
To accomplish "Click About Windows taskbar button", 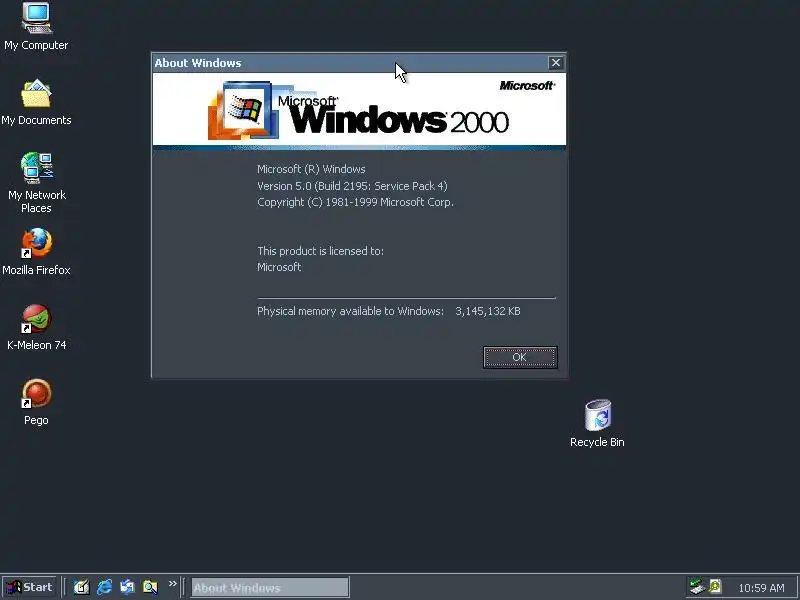I will click(270, 587).
